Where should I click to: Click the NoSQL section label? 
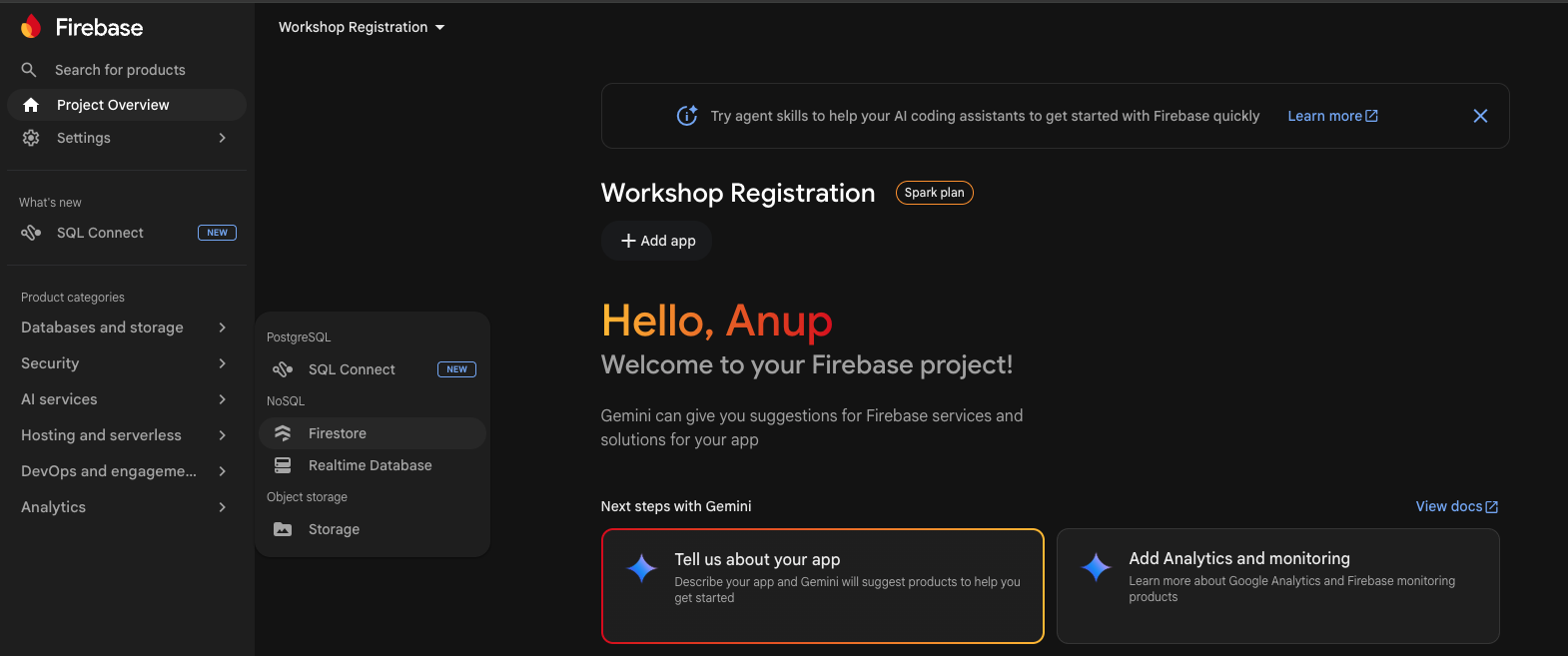tap(286, 401)
